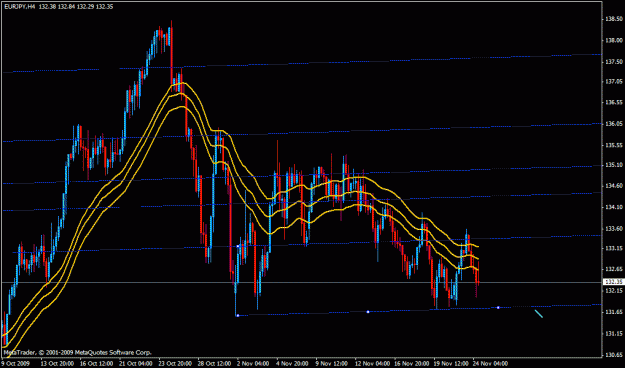Select the 12 Nov 04:00 time label
Image resolution: width=625 pixels, height=368 pixels.
point(372,364)
